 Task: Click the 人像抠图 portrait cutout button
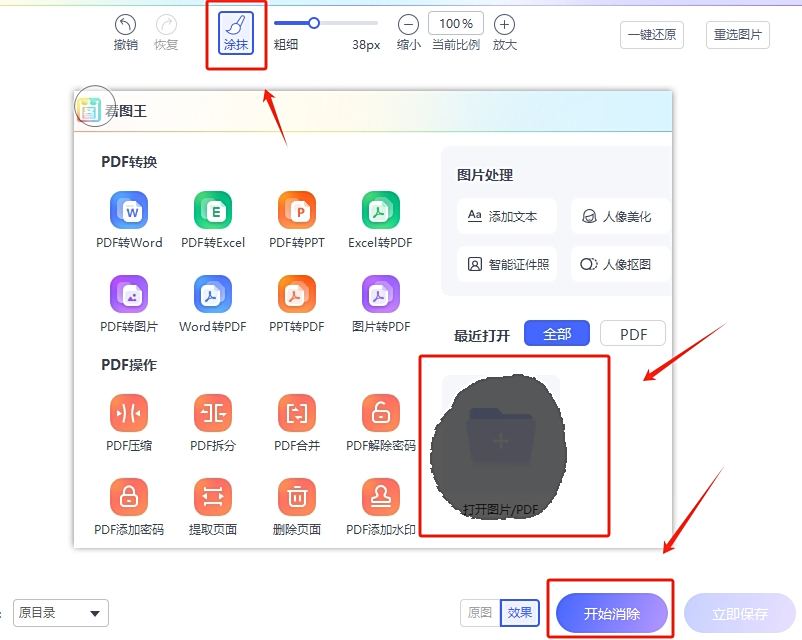pos(620,264)
